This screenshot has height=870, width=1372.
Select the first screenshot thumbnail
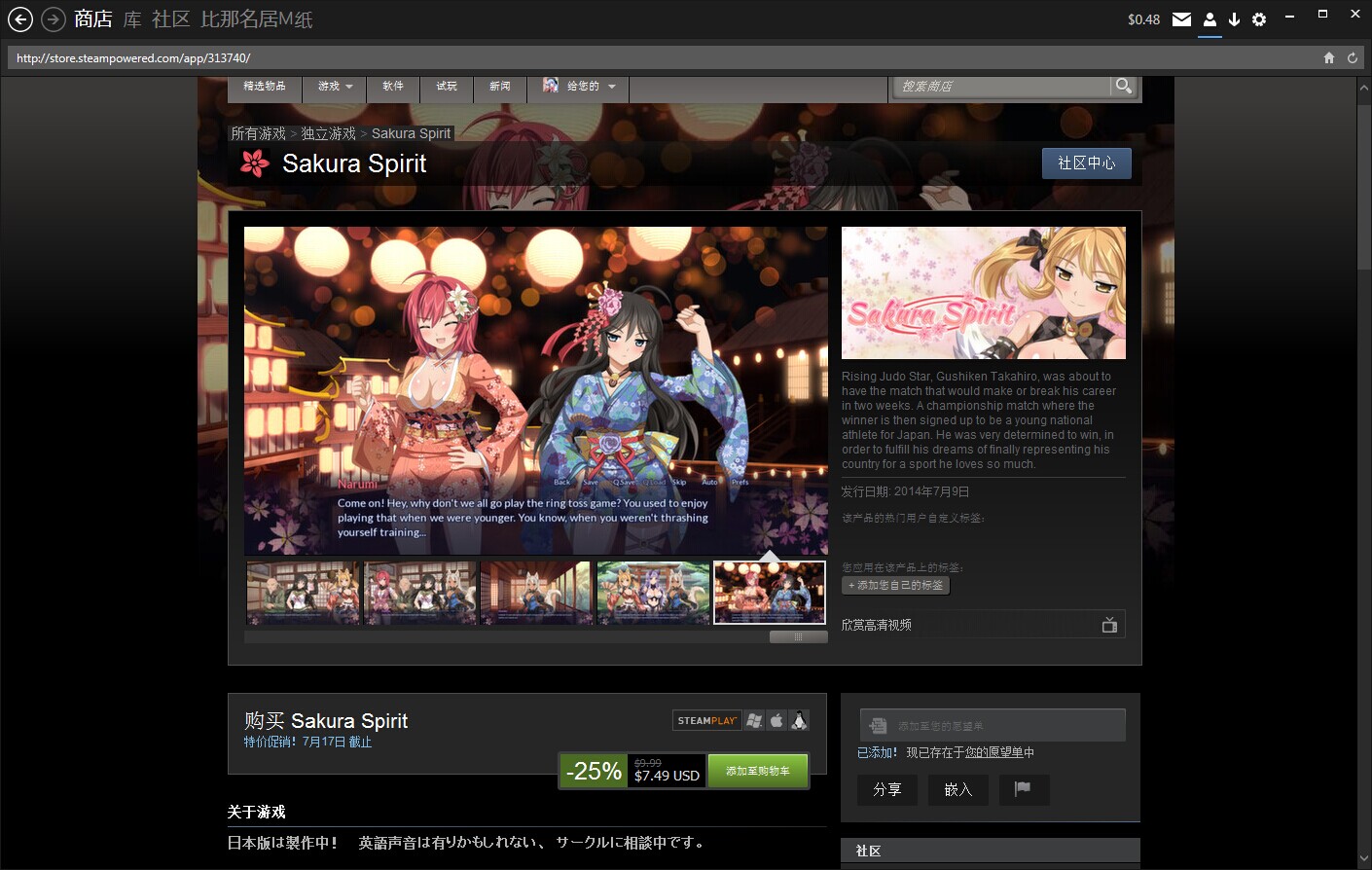click(303, 593)
